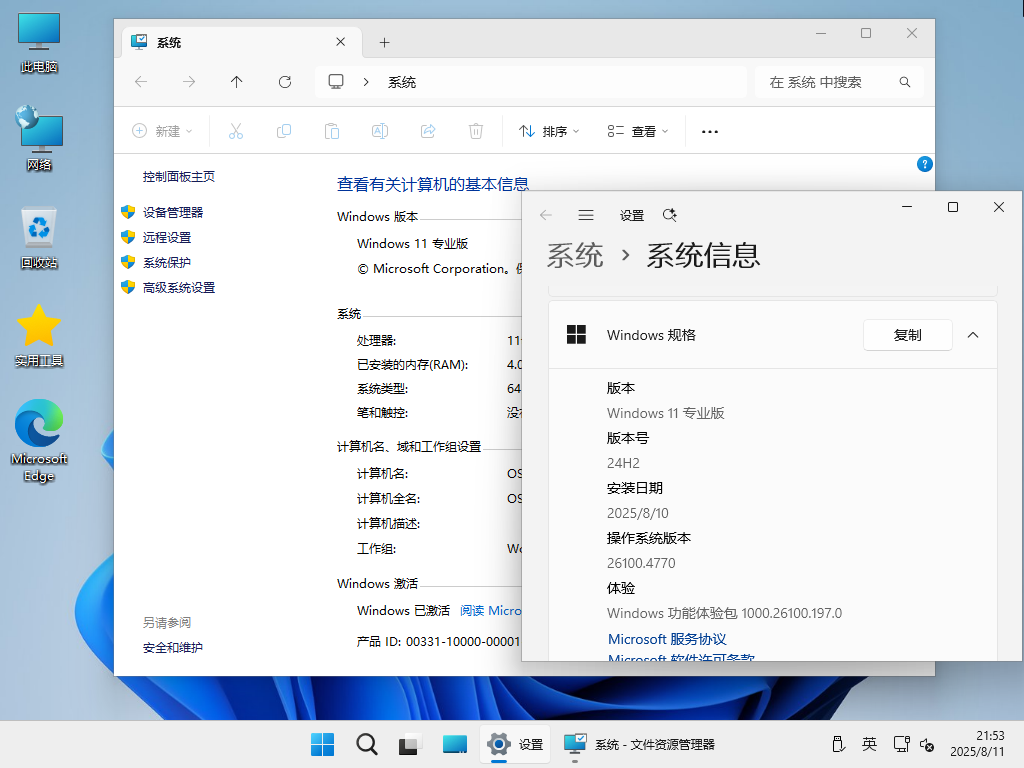
Task: Go back in the 系统 explorer window
Action: tap(140, 82)
